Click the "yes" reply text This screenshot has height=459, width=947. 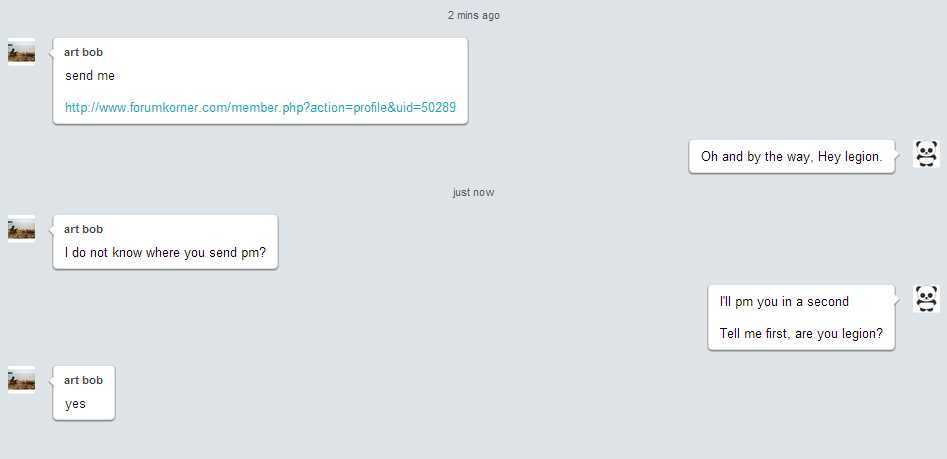point(75,404)
